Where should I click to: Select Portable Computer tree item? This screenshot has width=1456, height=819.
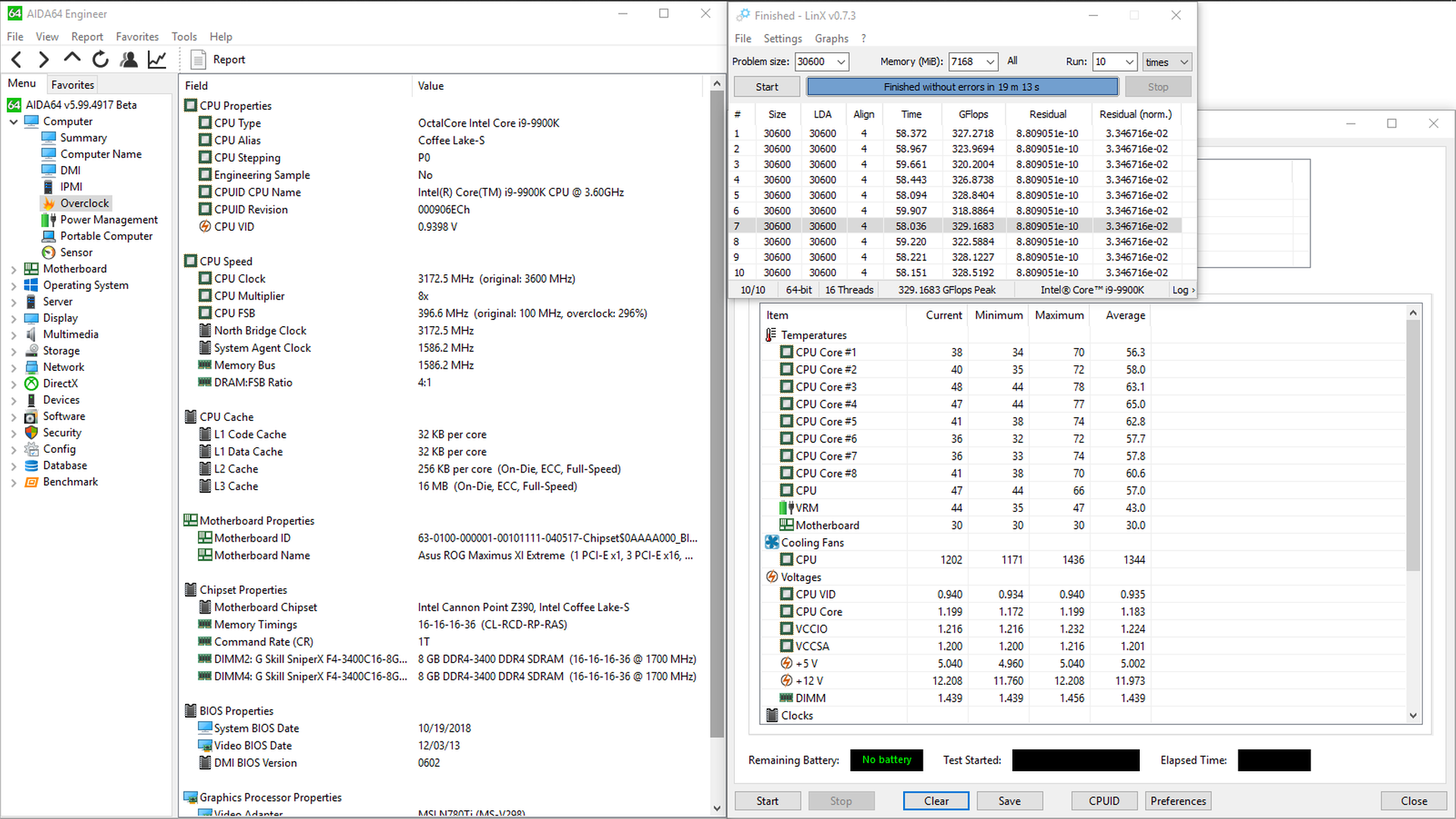coord(106,236)
